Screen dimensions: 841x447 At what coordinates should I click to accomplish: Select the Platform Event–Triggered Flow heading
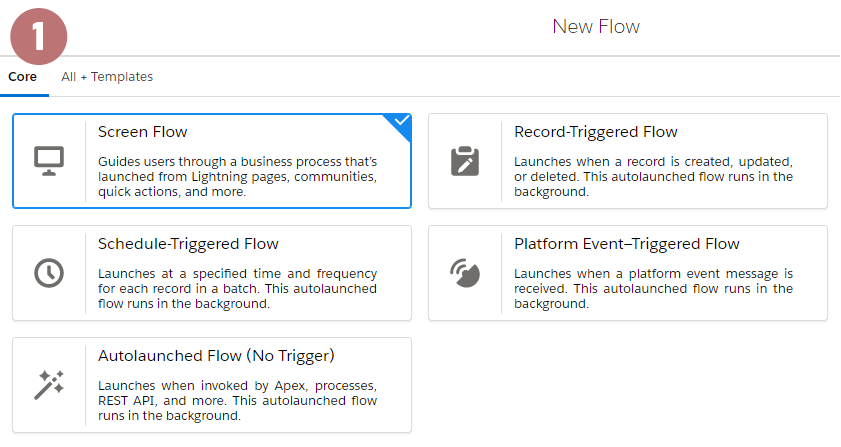click(626, 244)
